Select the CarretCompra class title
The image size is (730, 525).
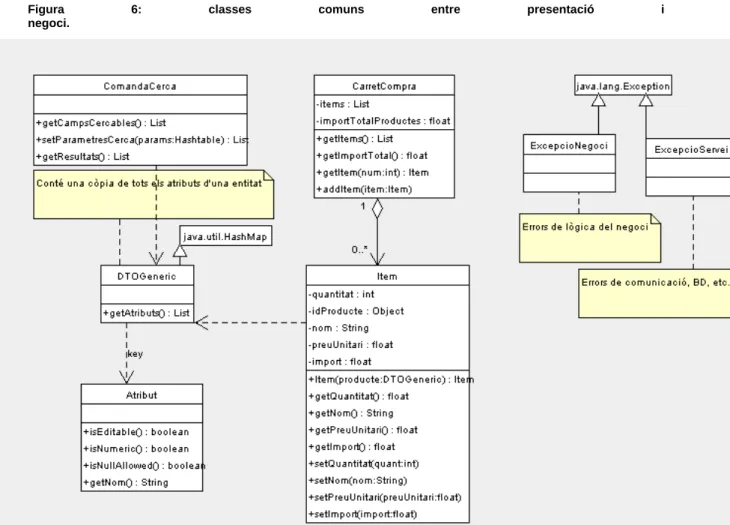pos(384,86)
